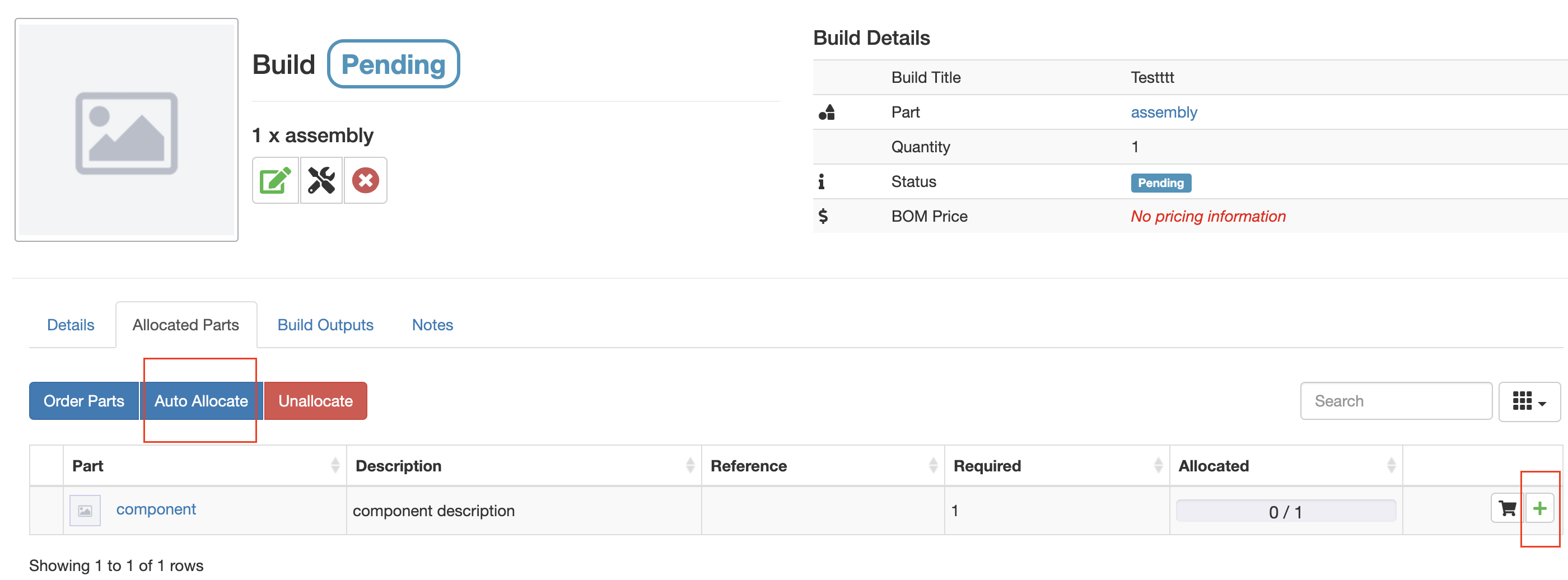This screenshot has height=580, width=1568.
Task: Click the part hierarchy icon beside Part row
Action: click(x=828, y=112)
